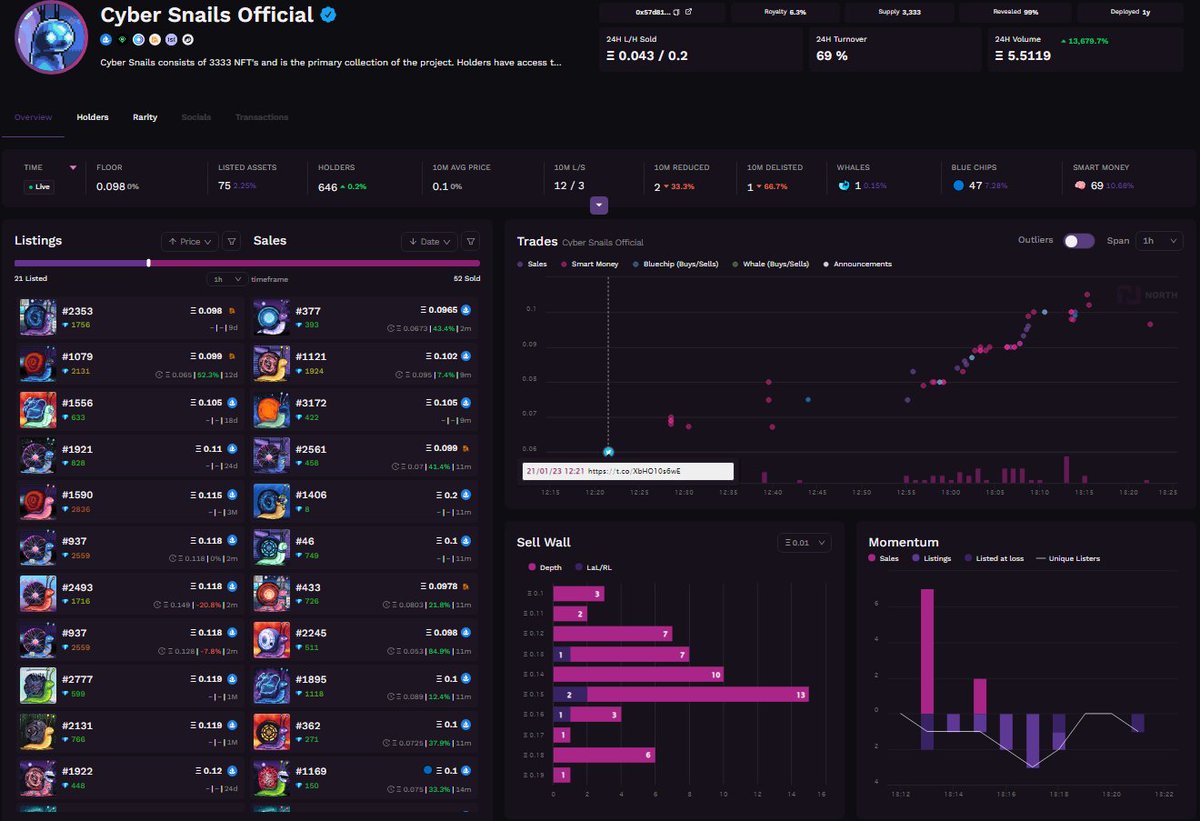Click the smart money brain icon
This screenshot has width=1200, height=821.
tap(1080, 186)
